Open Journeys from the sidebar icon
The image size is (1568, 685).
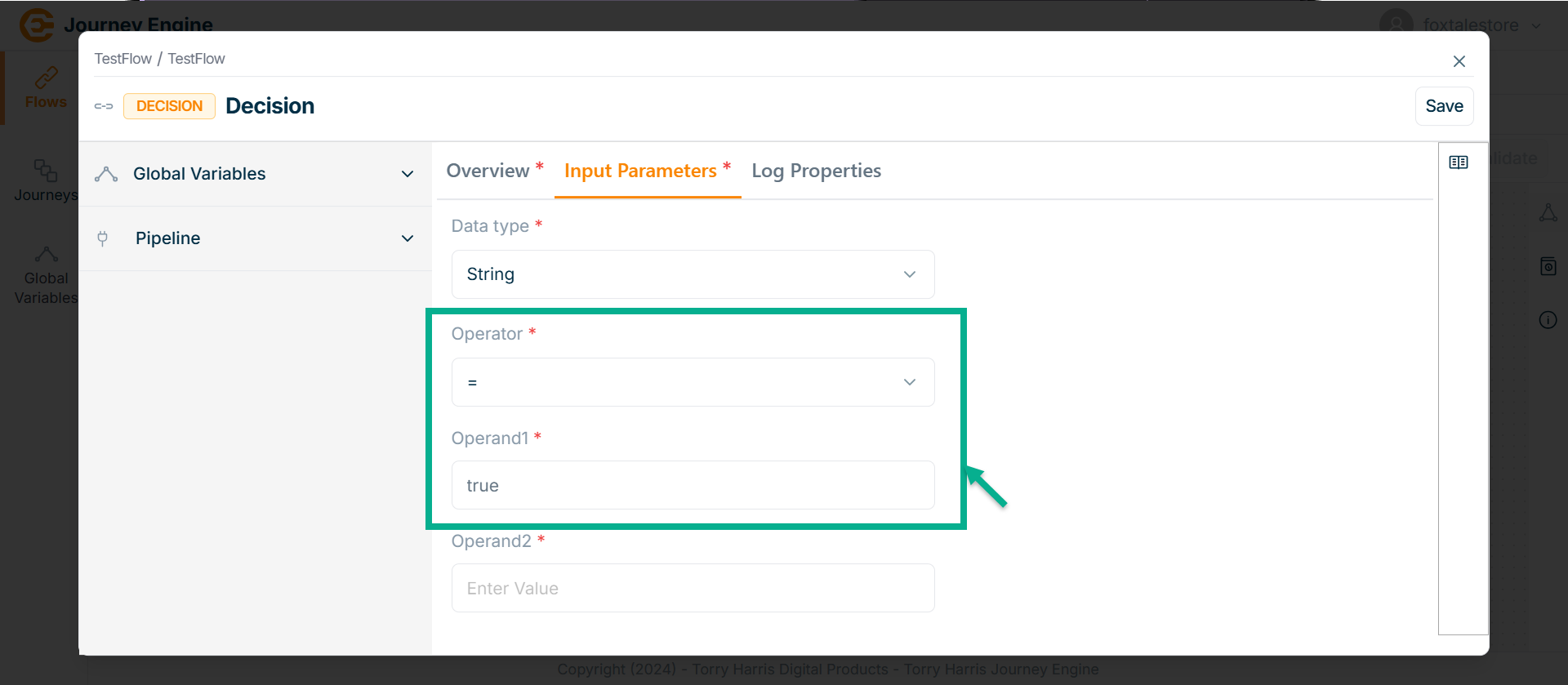tap(46, 170)
